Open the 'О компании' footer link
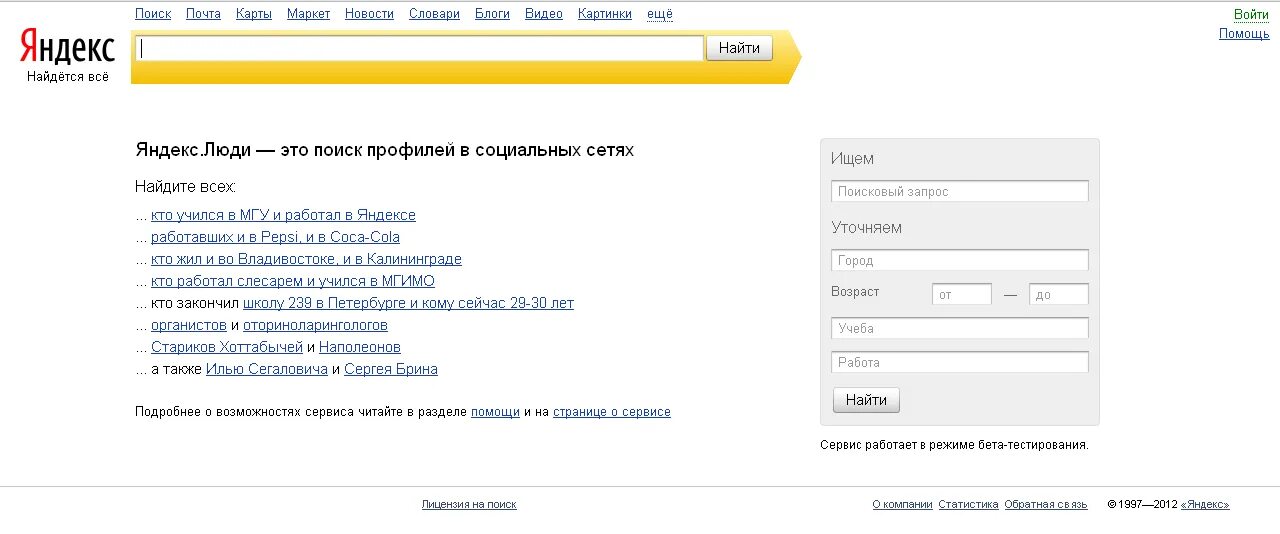This screenshot has height=534, width=1280. (x=902, y=505)
